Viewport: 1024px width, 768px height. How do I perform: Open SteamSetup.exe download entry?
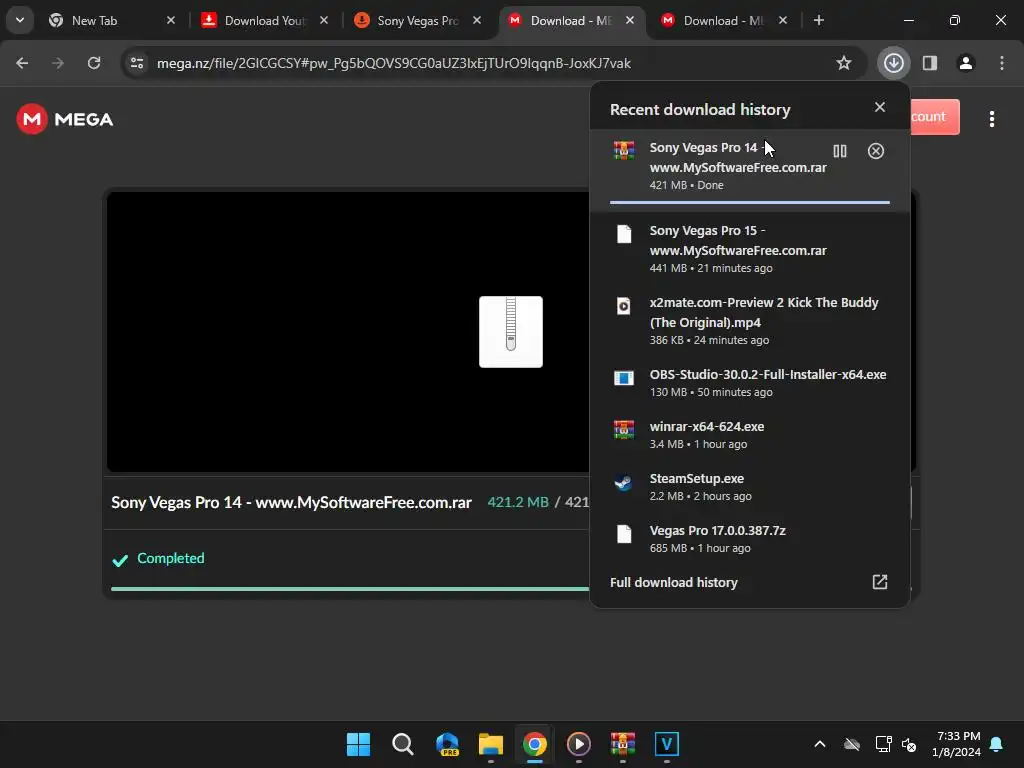750,487
